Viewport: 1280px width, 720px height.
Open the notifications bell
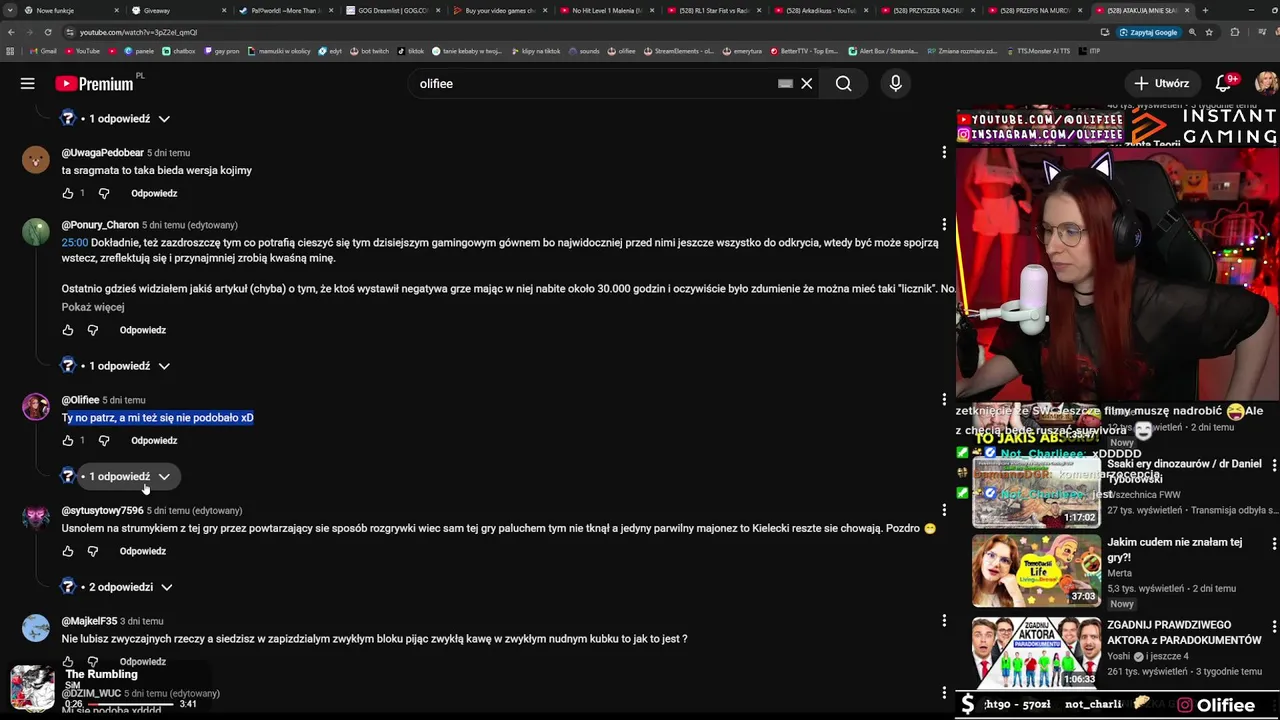(x=1223, y=84)
